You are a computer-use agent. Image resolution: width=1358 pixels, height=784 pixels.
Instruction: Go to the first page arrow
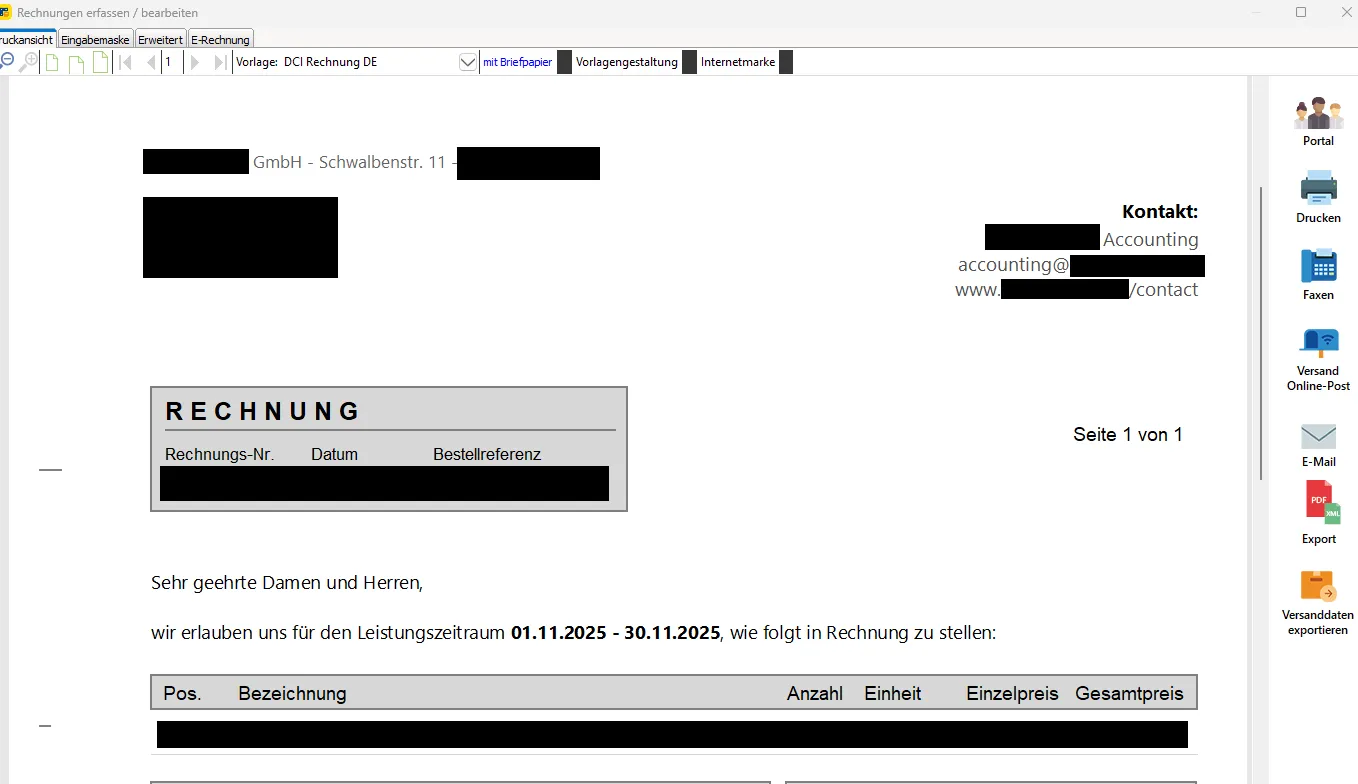[126, 62]
